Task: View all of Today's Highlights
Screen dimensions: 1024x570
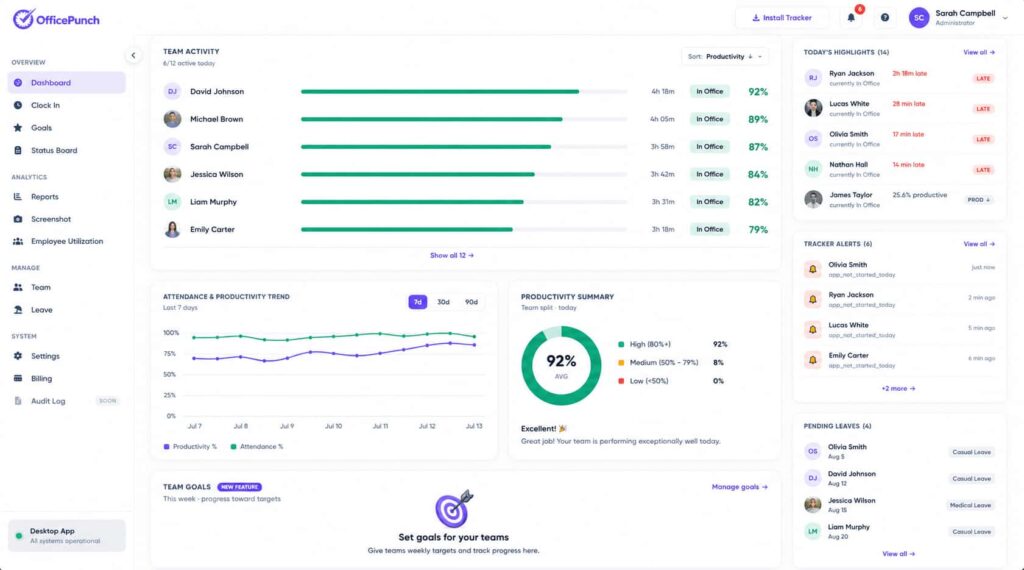Action: tap(979, 52)
